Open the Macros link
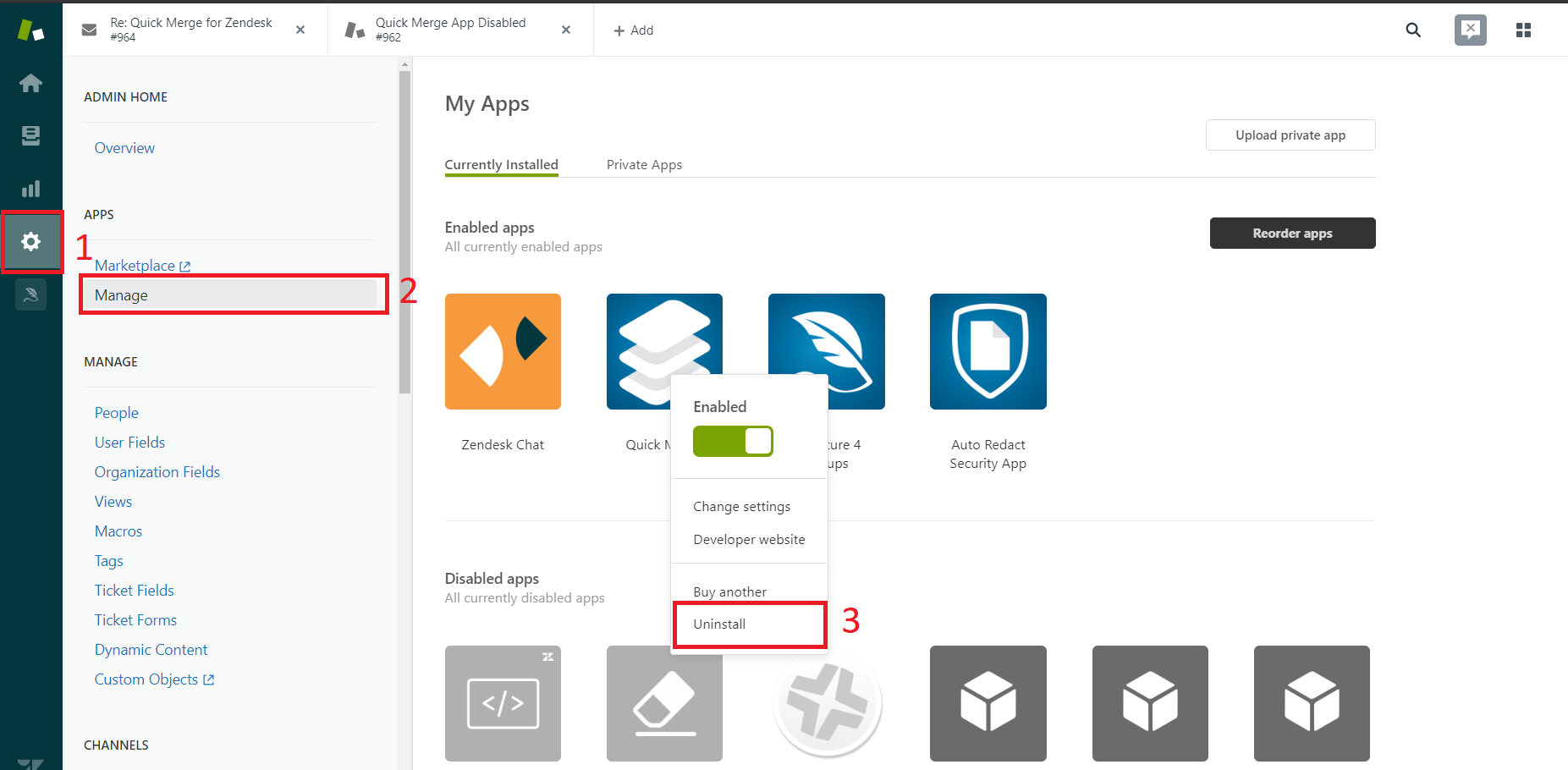Image resolution: width=1568 pixels, height=770 pixels. tap(118, 531)
